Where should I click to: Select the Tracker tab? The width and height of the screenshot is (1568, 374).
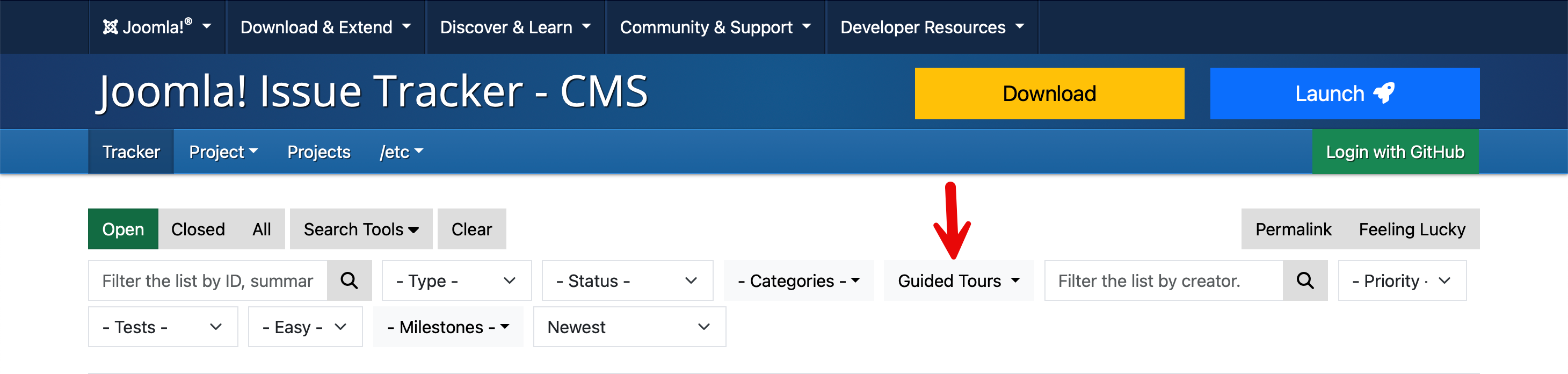pyautogui.click(x=131, y=152)
